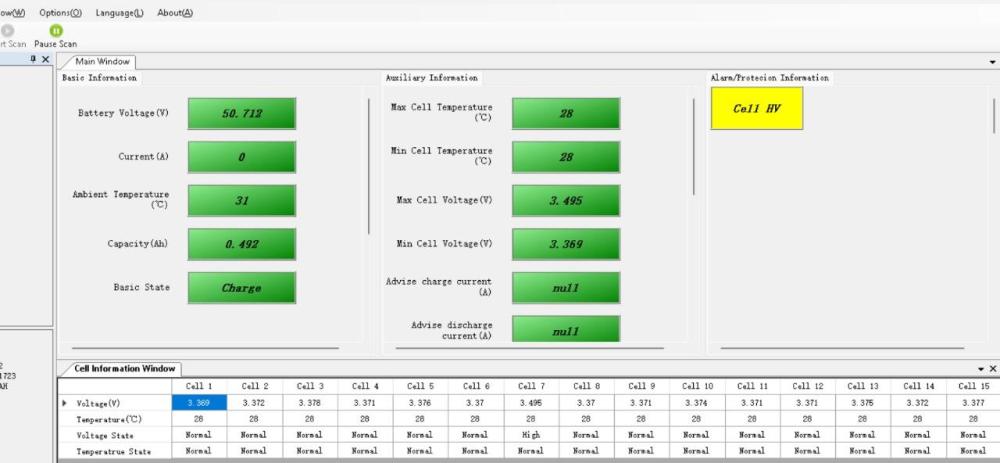Select Cell 7 voltage cell 3.495
Screen dimensions: 1000x463
[531, 403]
